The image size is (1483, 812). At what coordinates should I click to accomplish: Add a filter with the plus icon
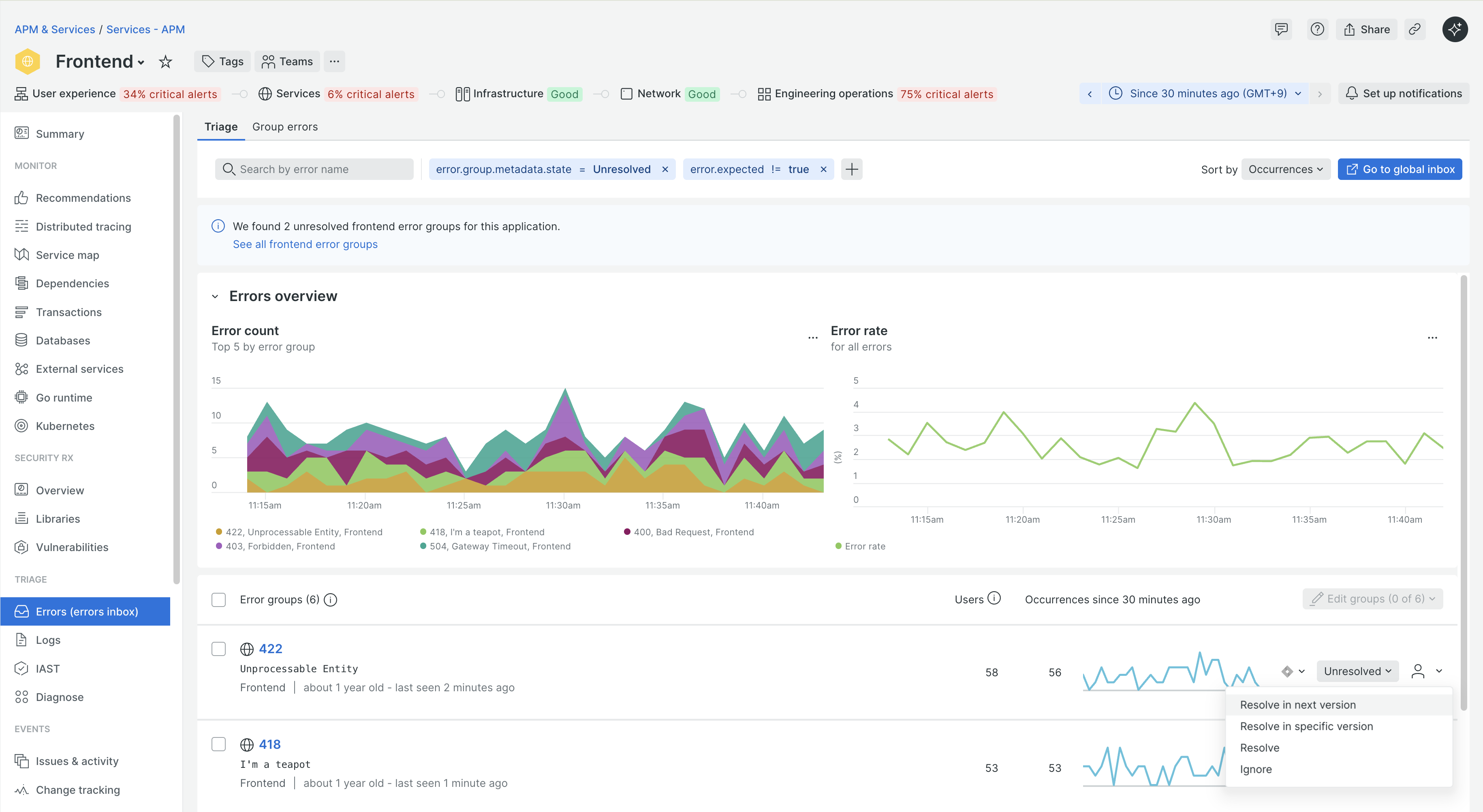(851, 169)
